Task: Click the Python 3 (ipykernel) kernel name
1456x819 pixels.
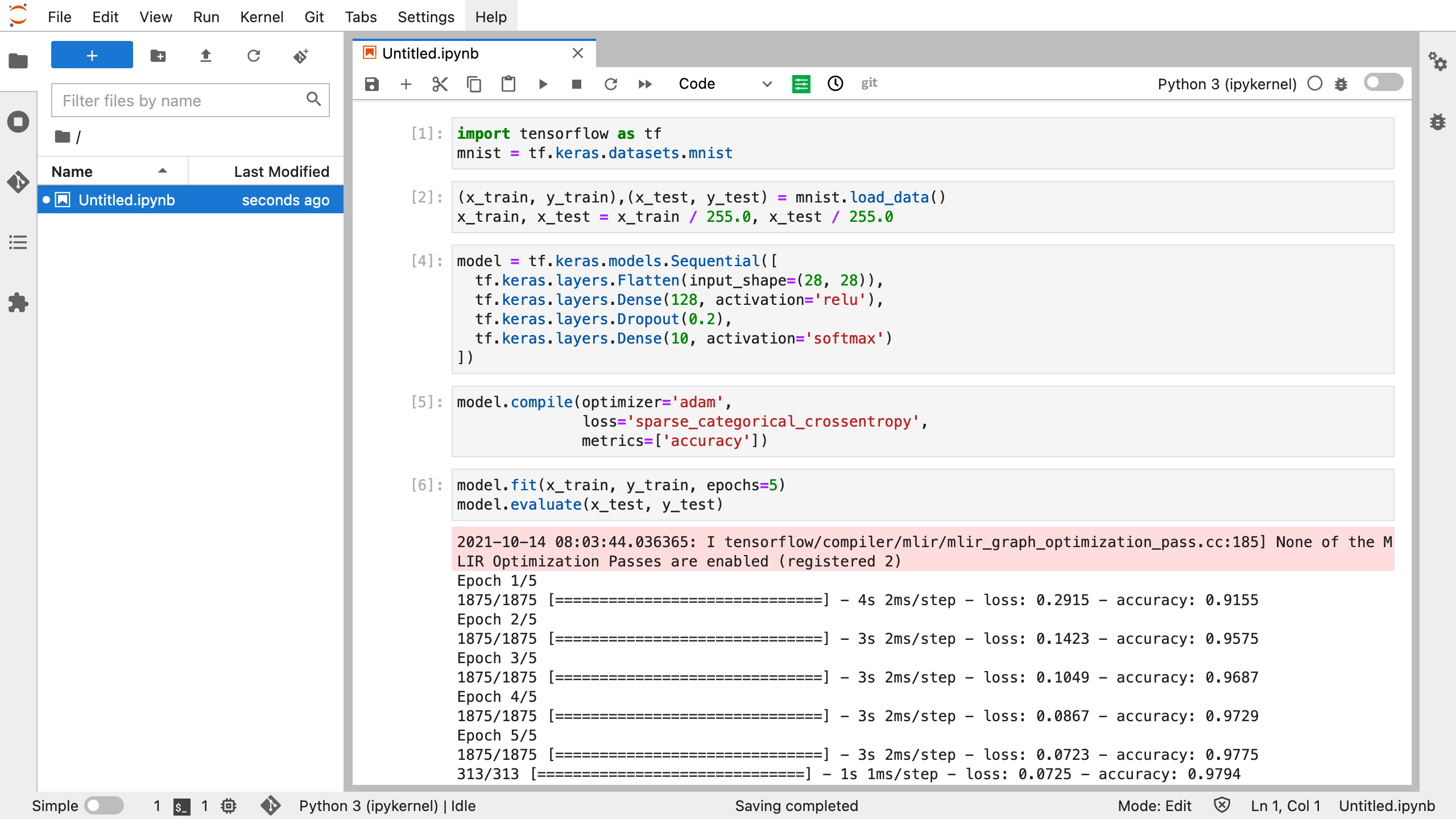Action: pyautogui.click(x=1227, y=84)
